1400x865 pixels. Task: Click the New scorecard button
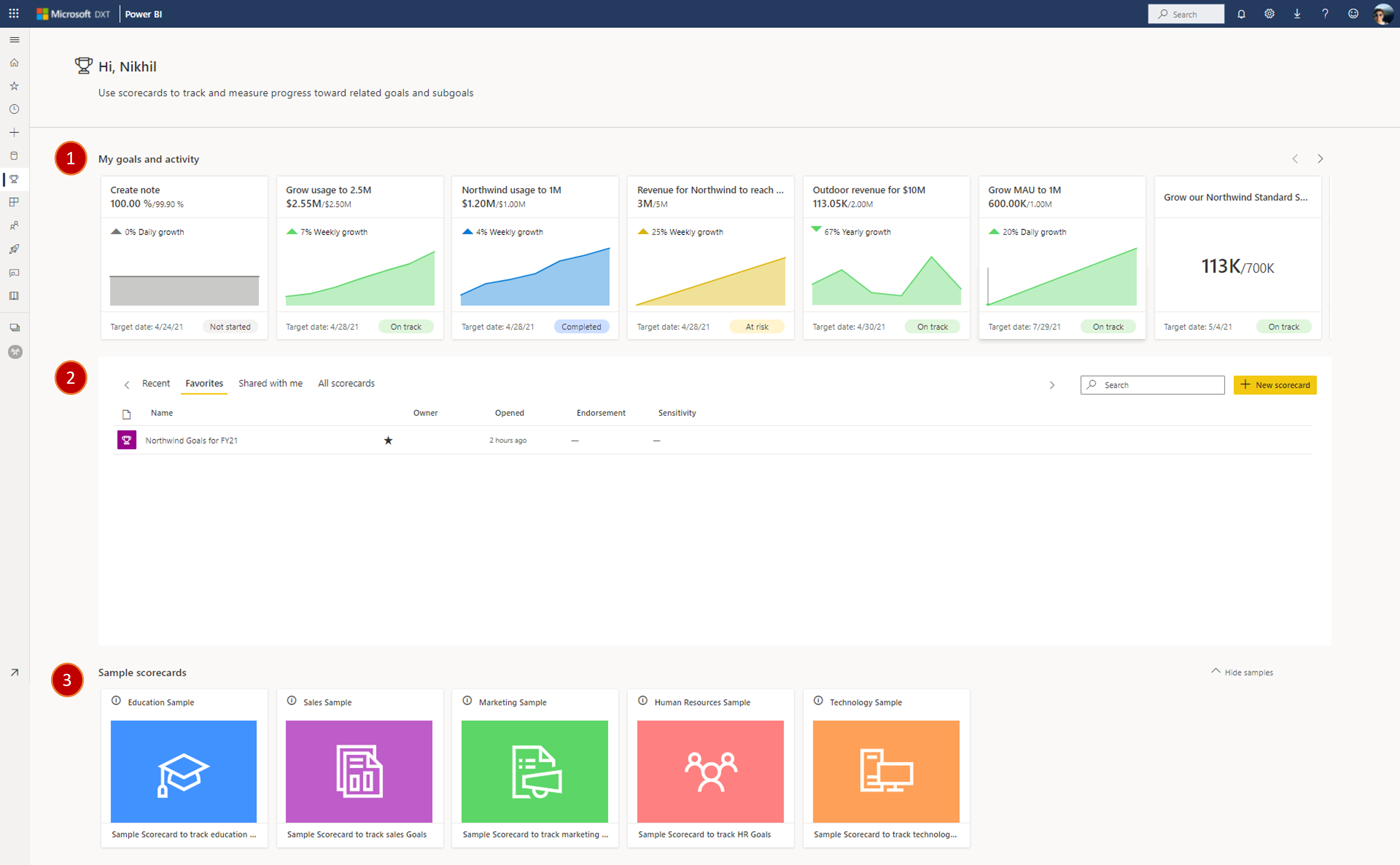point(1275,384)
